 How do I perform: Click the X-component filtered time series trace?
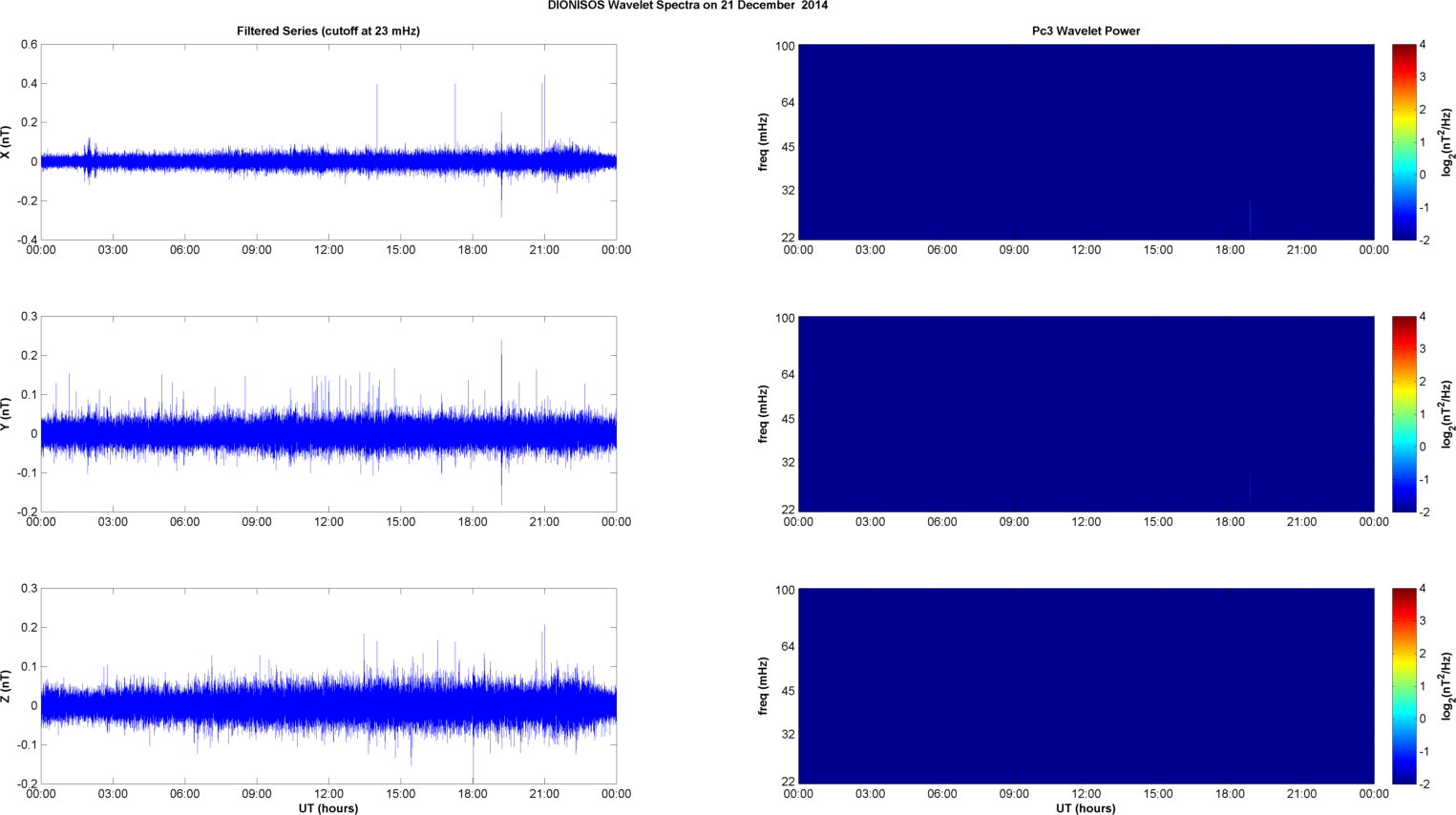328,160
